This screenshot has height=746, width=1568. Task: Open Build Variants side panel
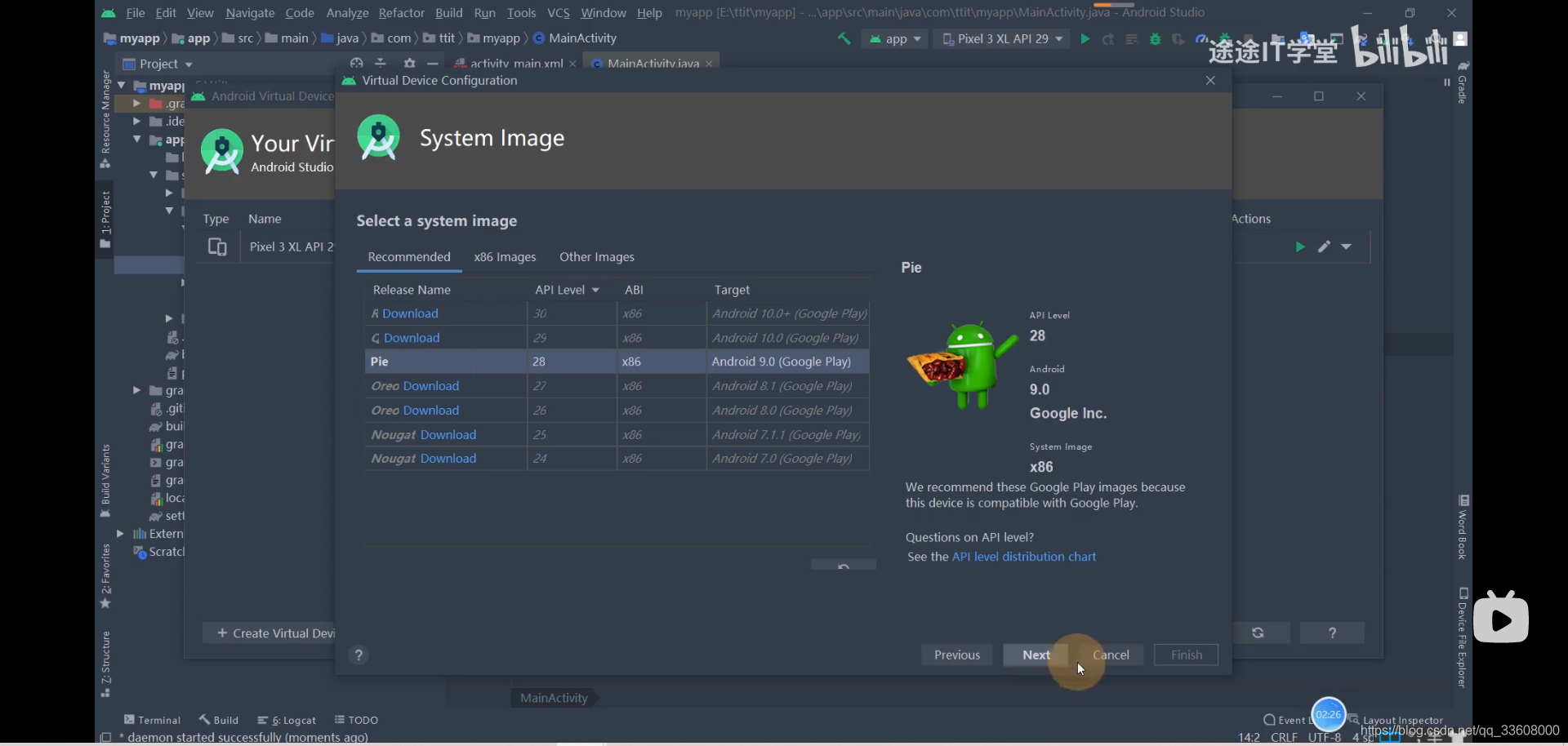pos(105,481)
